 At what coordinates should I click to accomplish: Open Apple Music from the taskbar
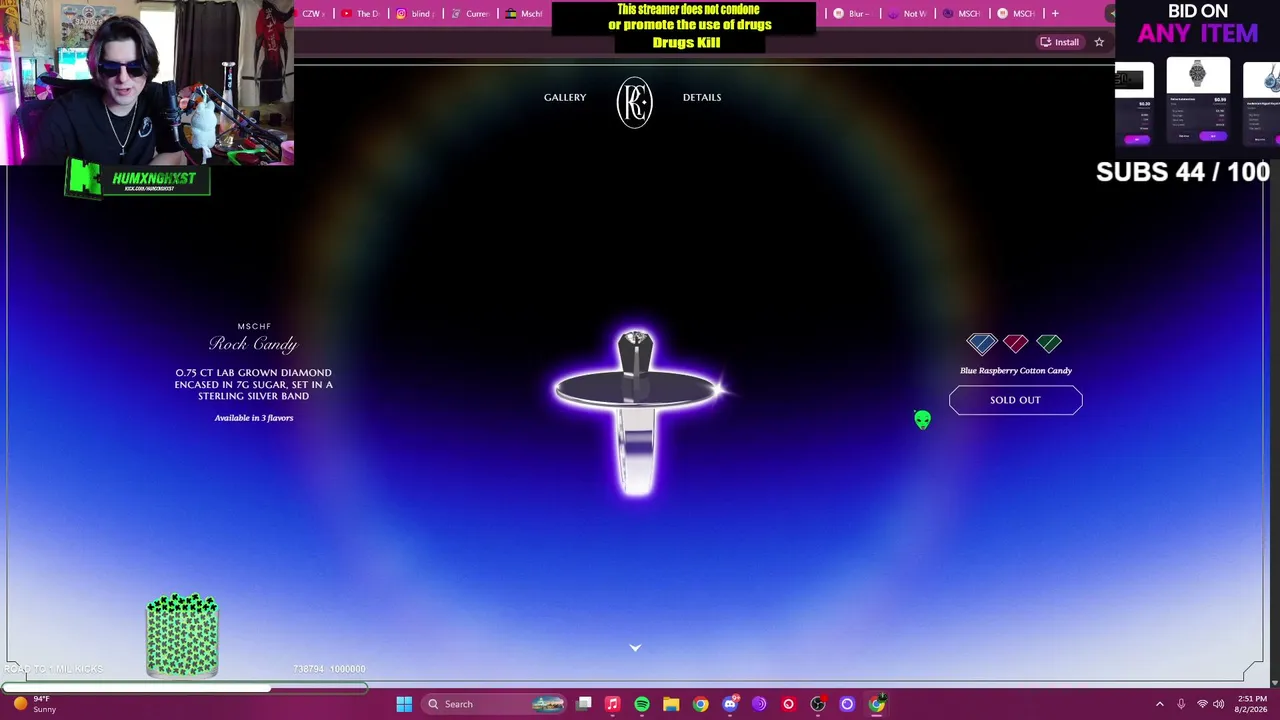coord(613,704)
